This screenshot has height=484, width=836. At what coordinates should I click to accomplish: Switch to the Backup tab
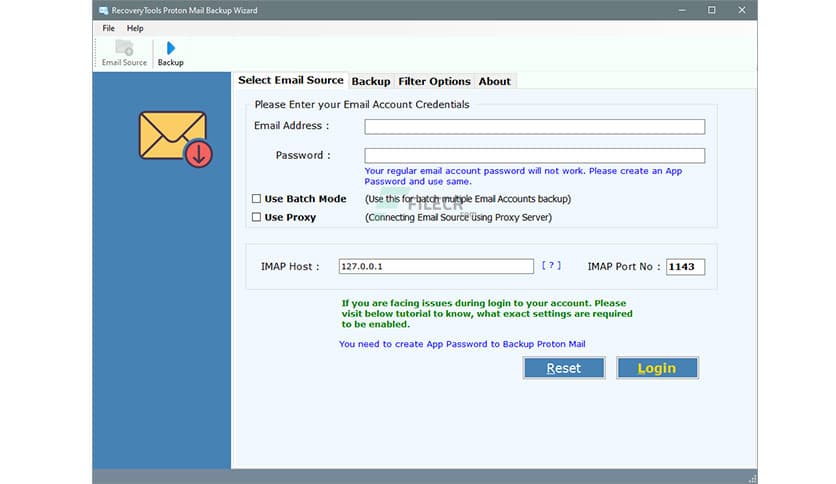click(x=371, y=82)
